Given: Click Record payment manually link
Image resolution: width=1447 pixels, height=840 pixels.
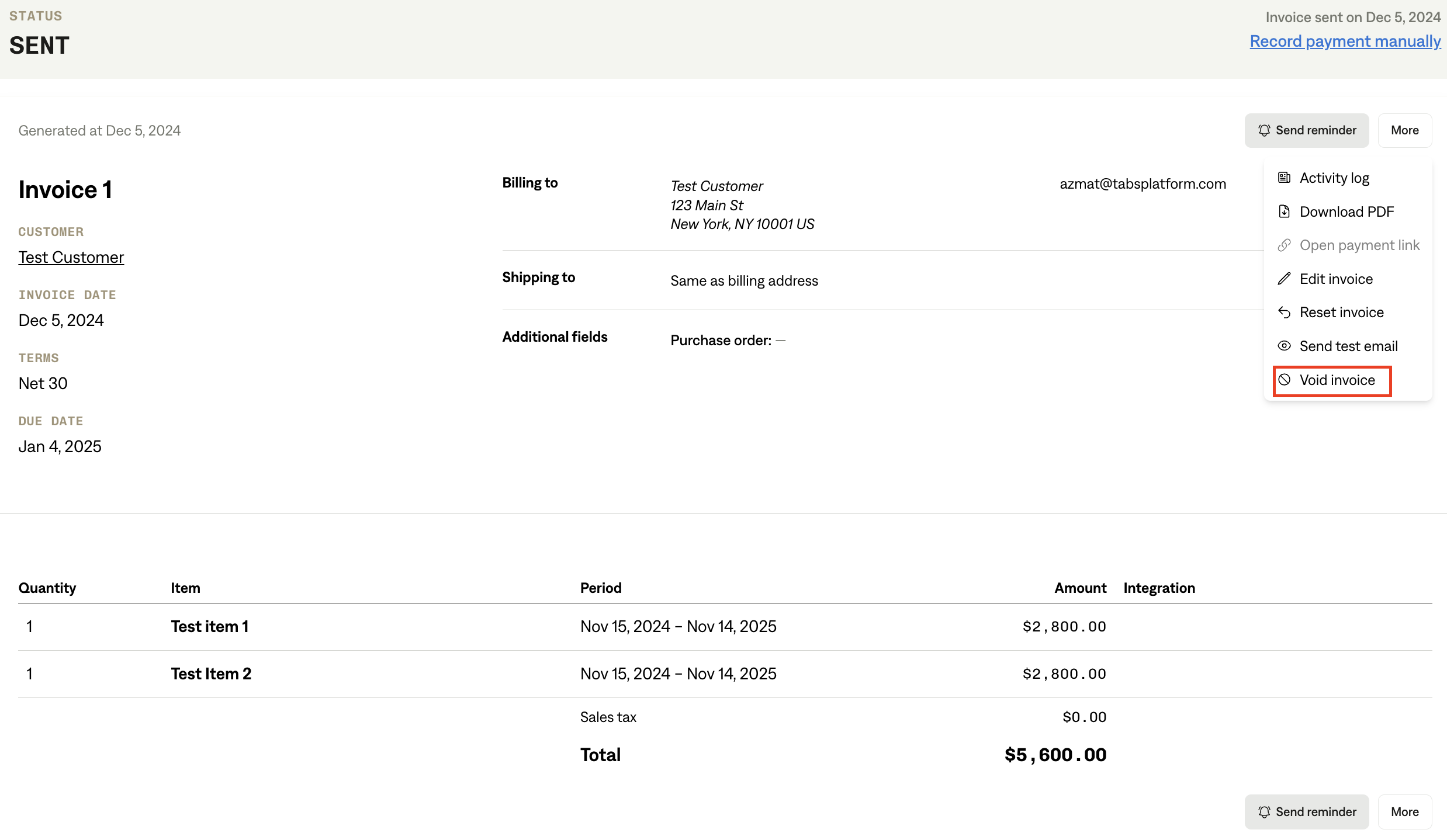Looking at the screenshot, I should (1345, 41).
